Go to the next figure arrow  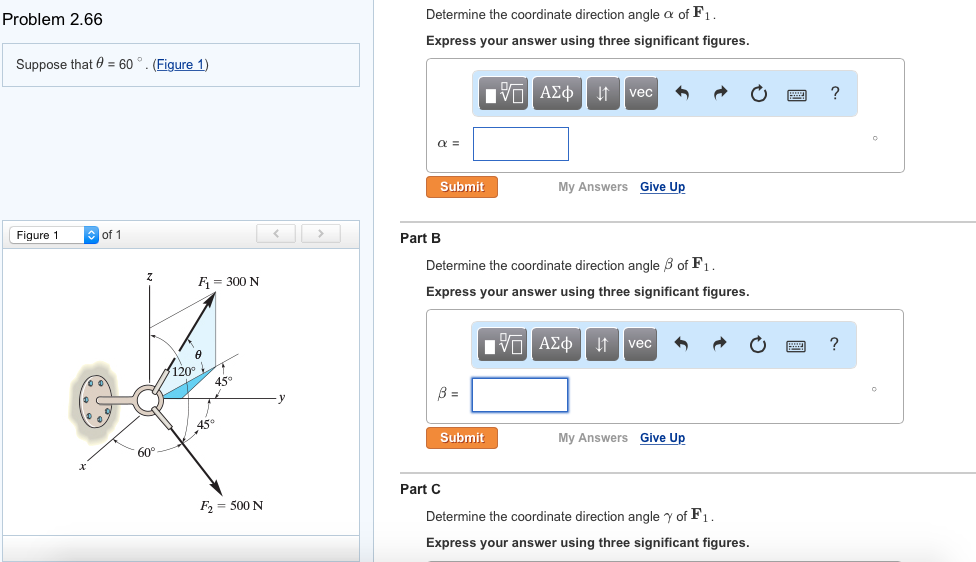pos(320,234)
